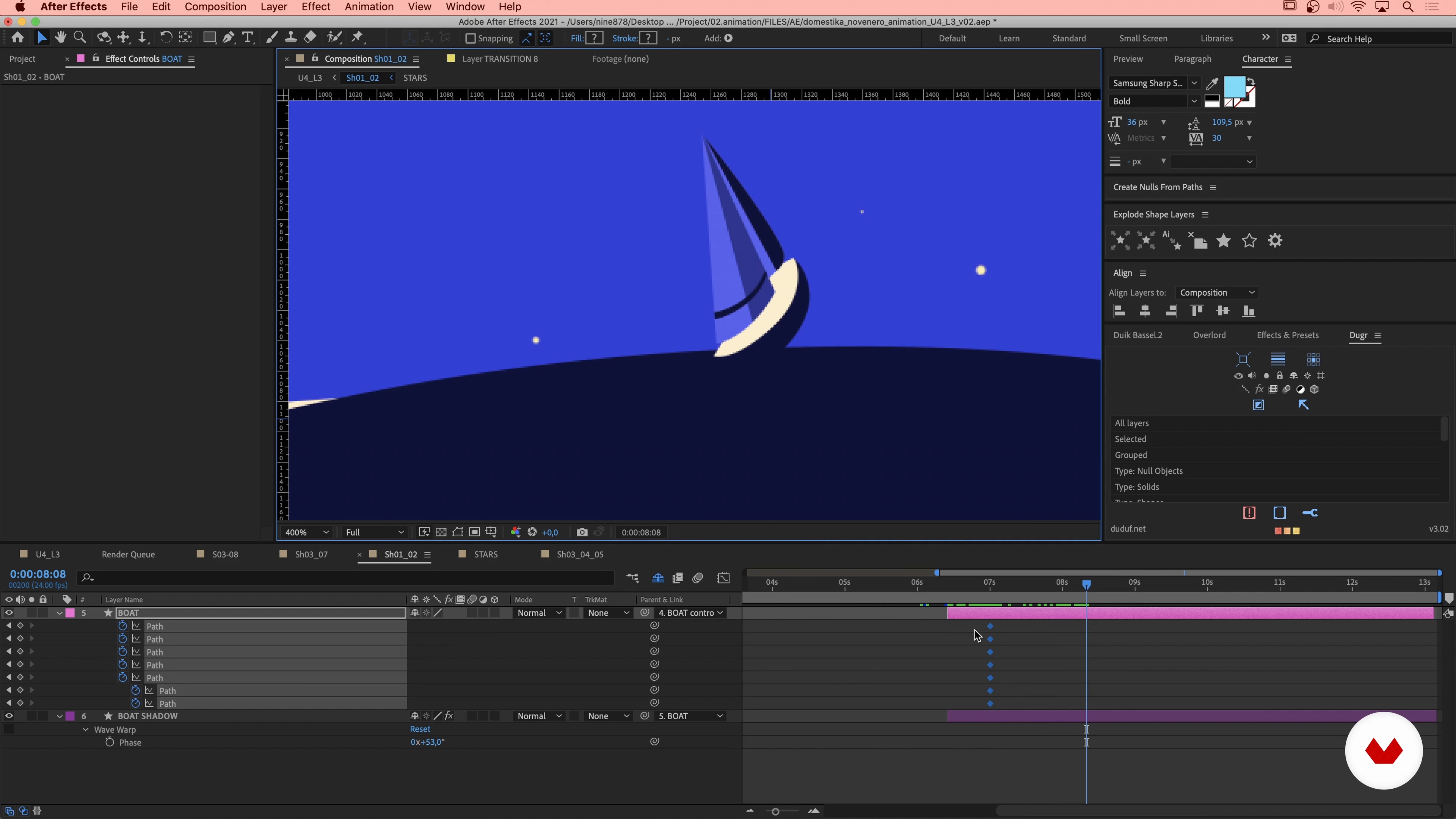Screen dimensions: 1456x819
Task: Switch to the Small Screen workspace
Action: (1143, 38)
